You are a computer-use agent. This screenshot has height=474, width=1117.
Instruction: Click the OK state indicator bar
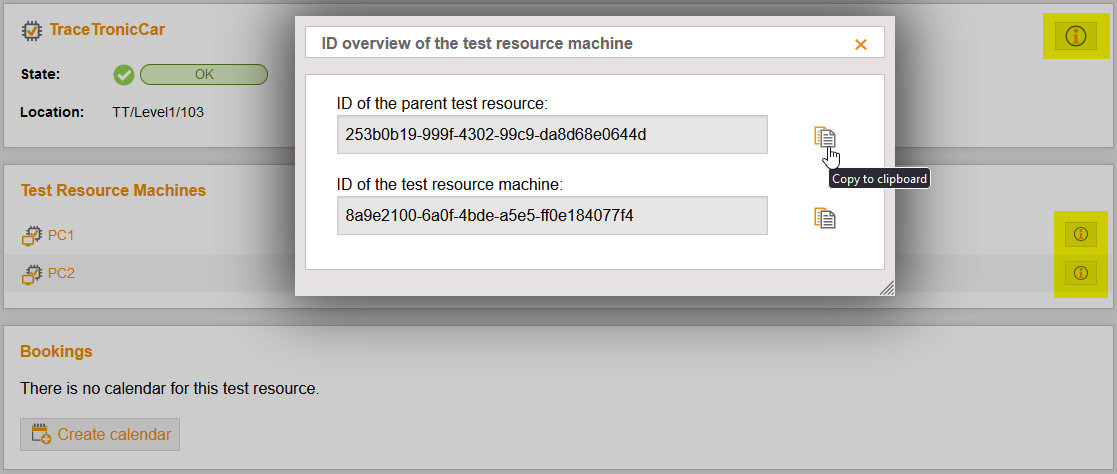click(204, 75)
